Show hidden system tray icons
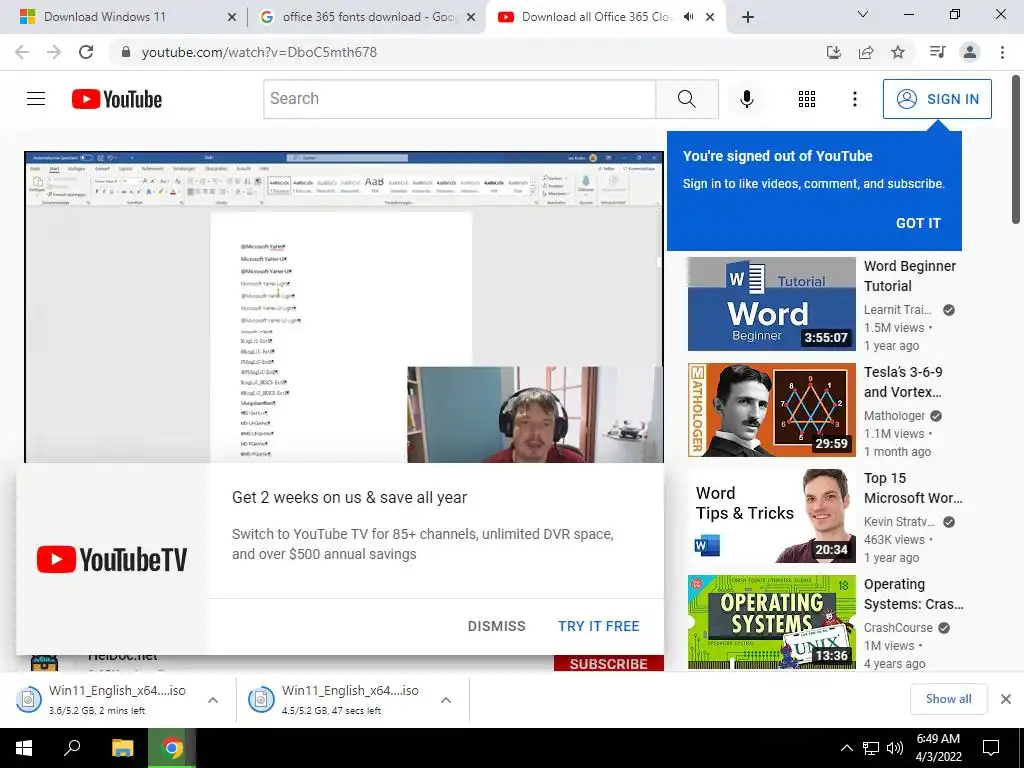The image size is (1024, 768). pyautogui.click(x=846, y=748)
